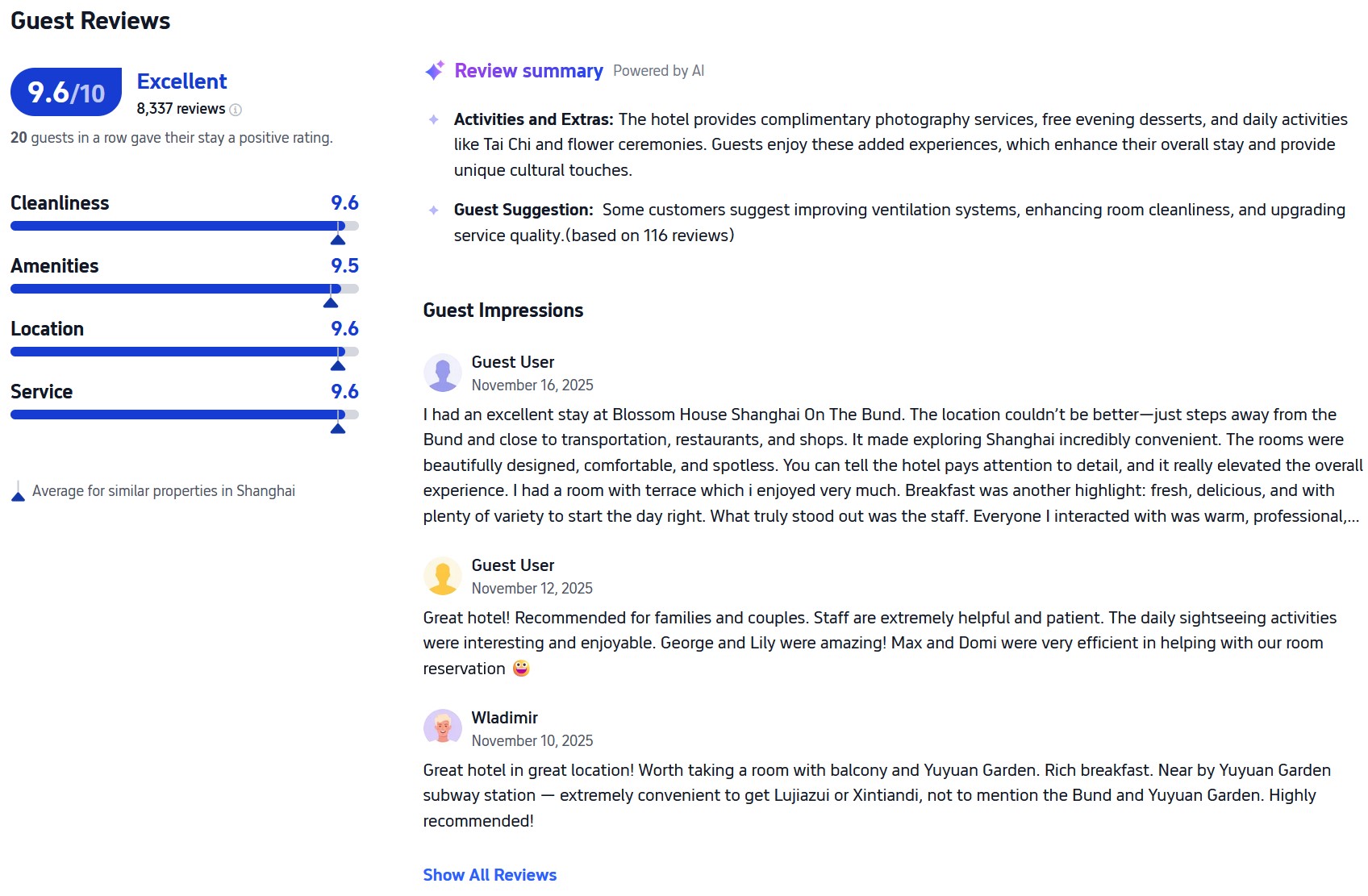
Task: Click the Service rating bar
Action: [x=184, y=415]
